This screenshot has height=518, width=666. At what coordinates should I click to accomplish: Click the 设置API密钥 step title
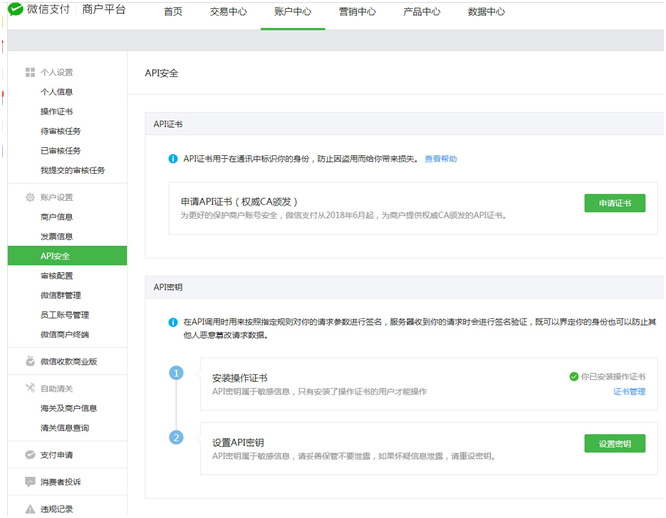click(238, 442)
